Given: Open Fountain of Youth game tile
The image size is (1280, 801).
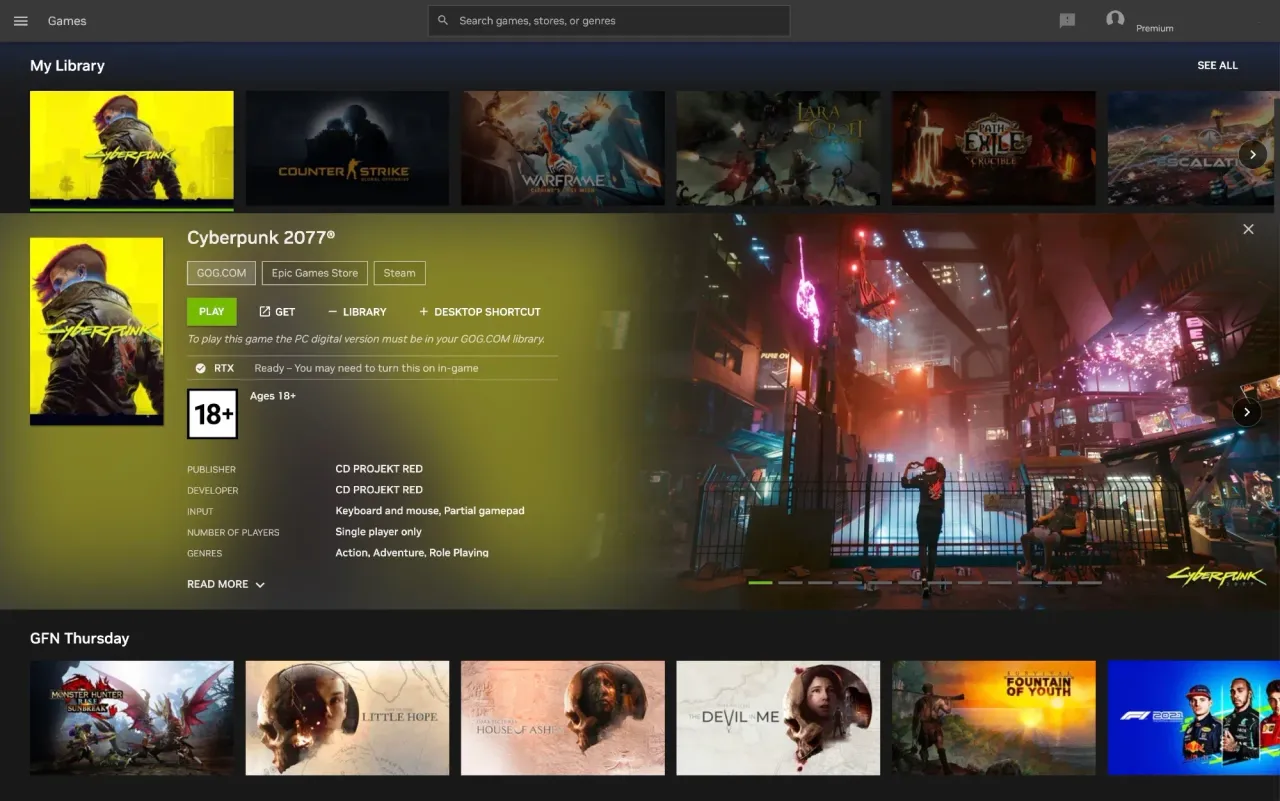Looking at the screenshot, I should [994, 718].
